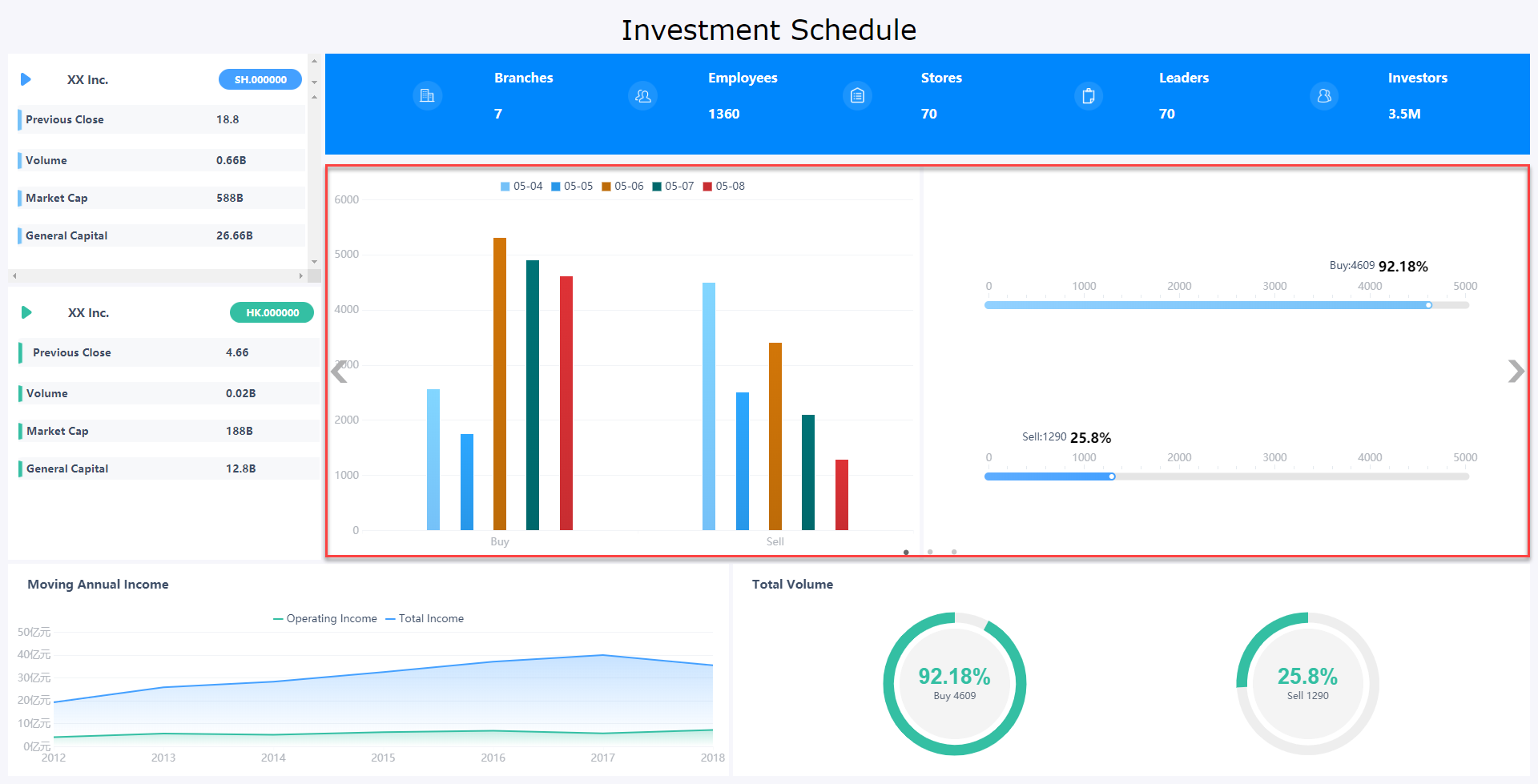1538x784 pixels.
Task: Click green play triangle beside HK.000000 company
Action: pyautogui.click(x=26, y=312)
